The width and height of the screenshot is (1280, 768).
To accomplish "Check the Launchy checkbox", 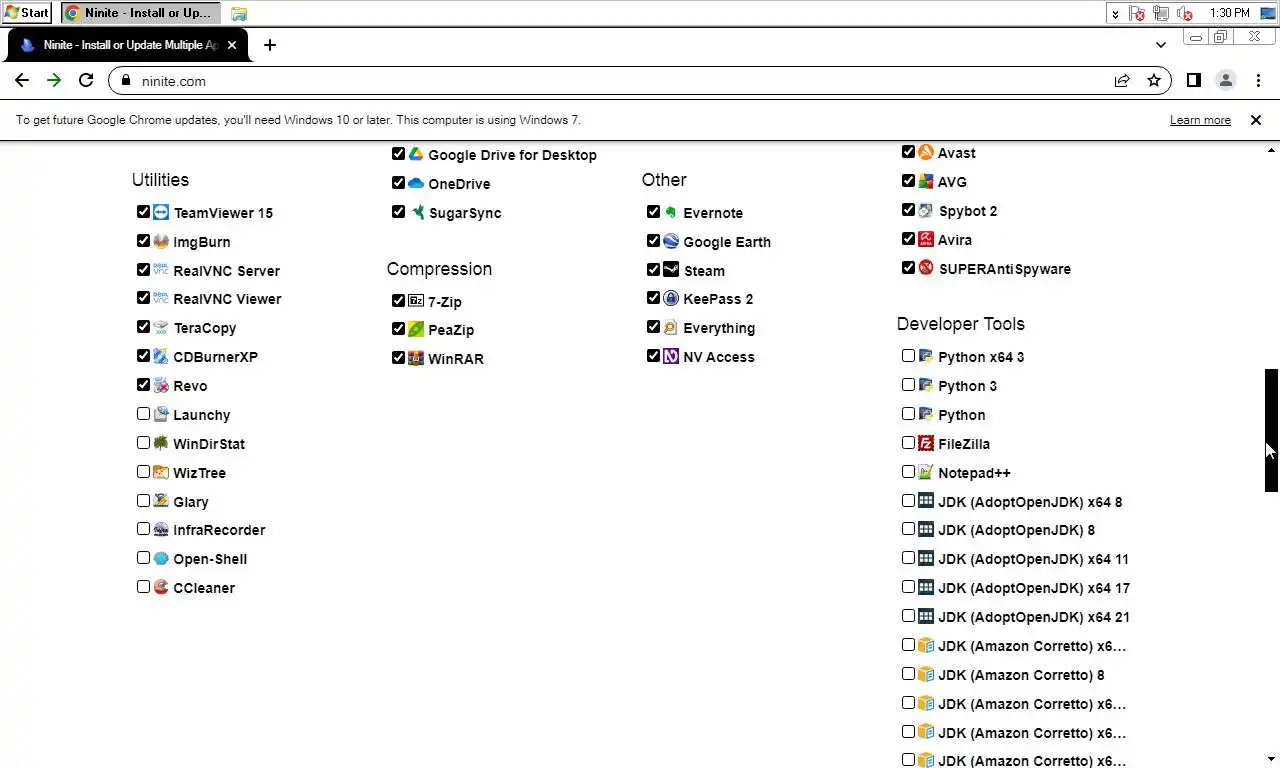I will coord(143,413).
